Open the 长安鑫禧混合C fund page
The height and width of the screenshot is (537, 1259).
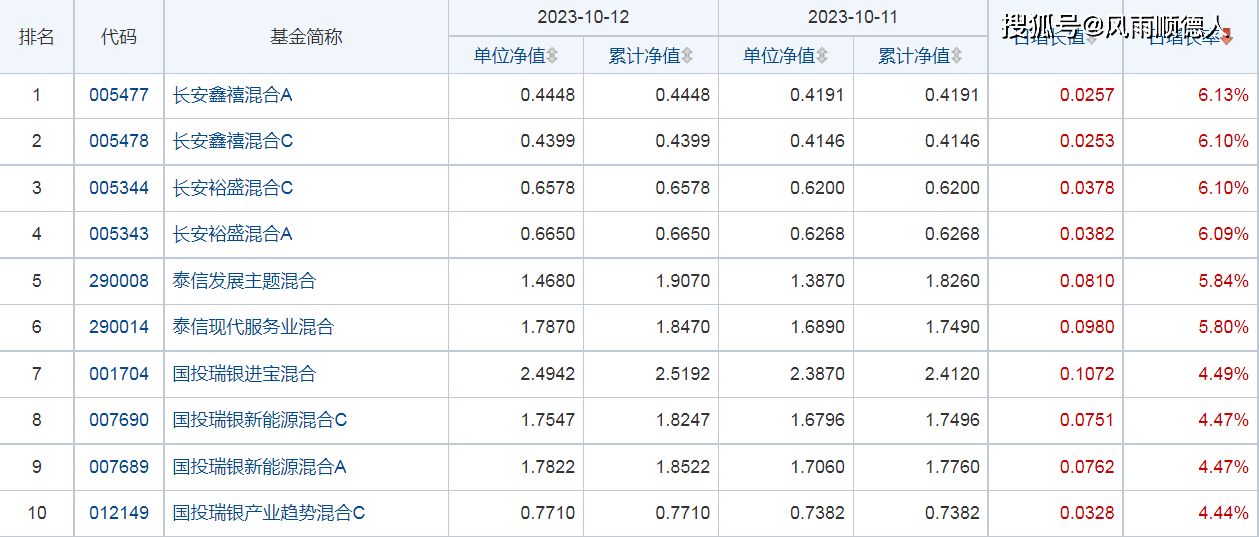(232, 141)
